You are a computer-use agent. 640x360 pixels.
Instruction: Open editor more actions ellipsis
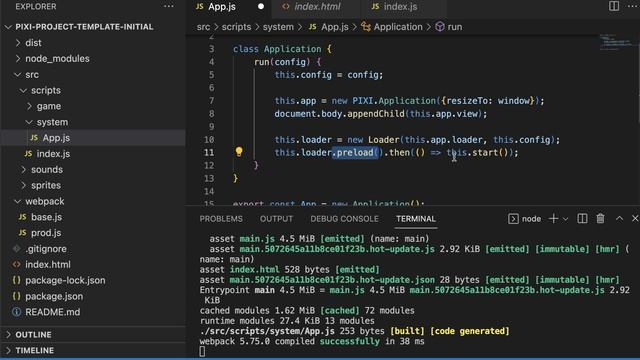[632, 6]
